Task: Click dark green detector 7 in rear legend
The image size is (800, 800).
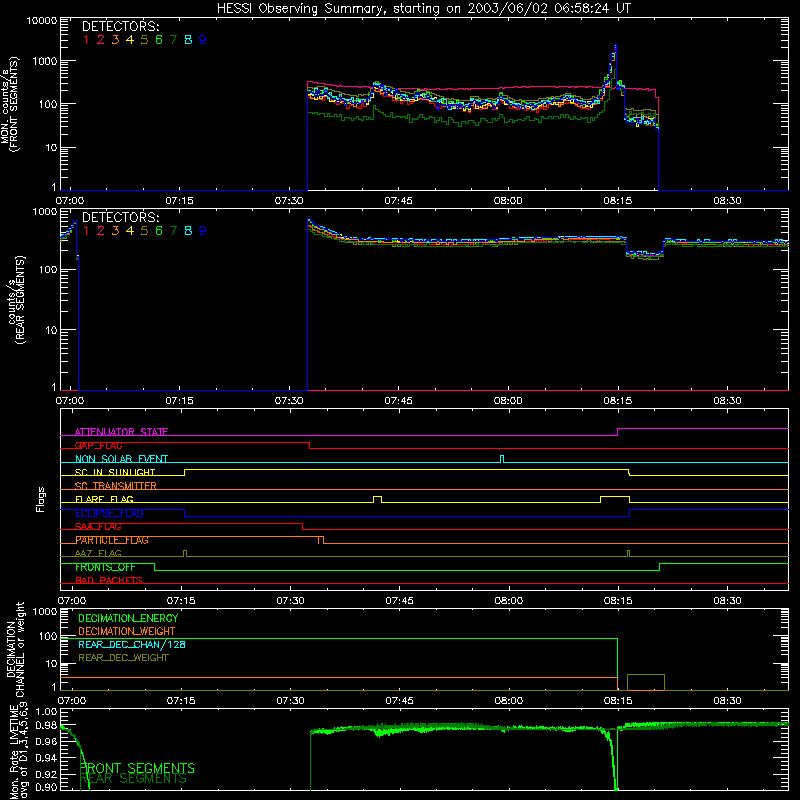Action: pyautogui.click(x=173, y=231)
